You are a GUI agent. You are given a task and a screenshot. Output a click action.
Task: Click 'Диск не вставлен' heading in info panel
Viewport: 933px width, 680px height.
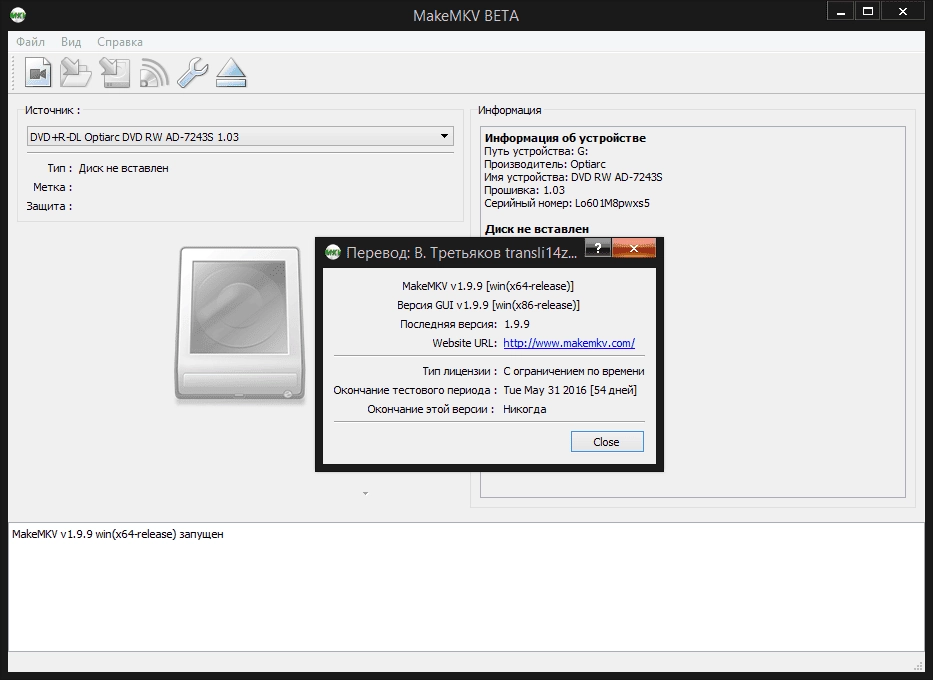[x=537, y=229]
